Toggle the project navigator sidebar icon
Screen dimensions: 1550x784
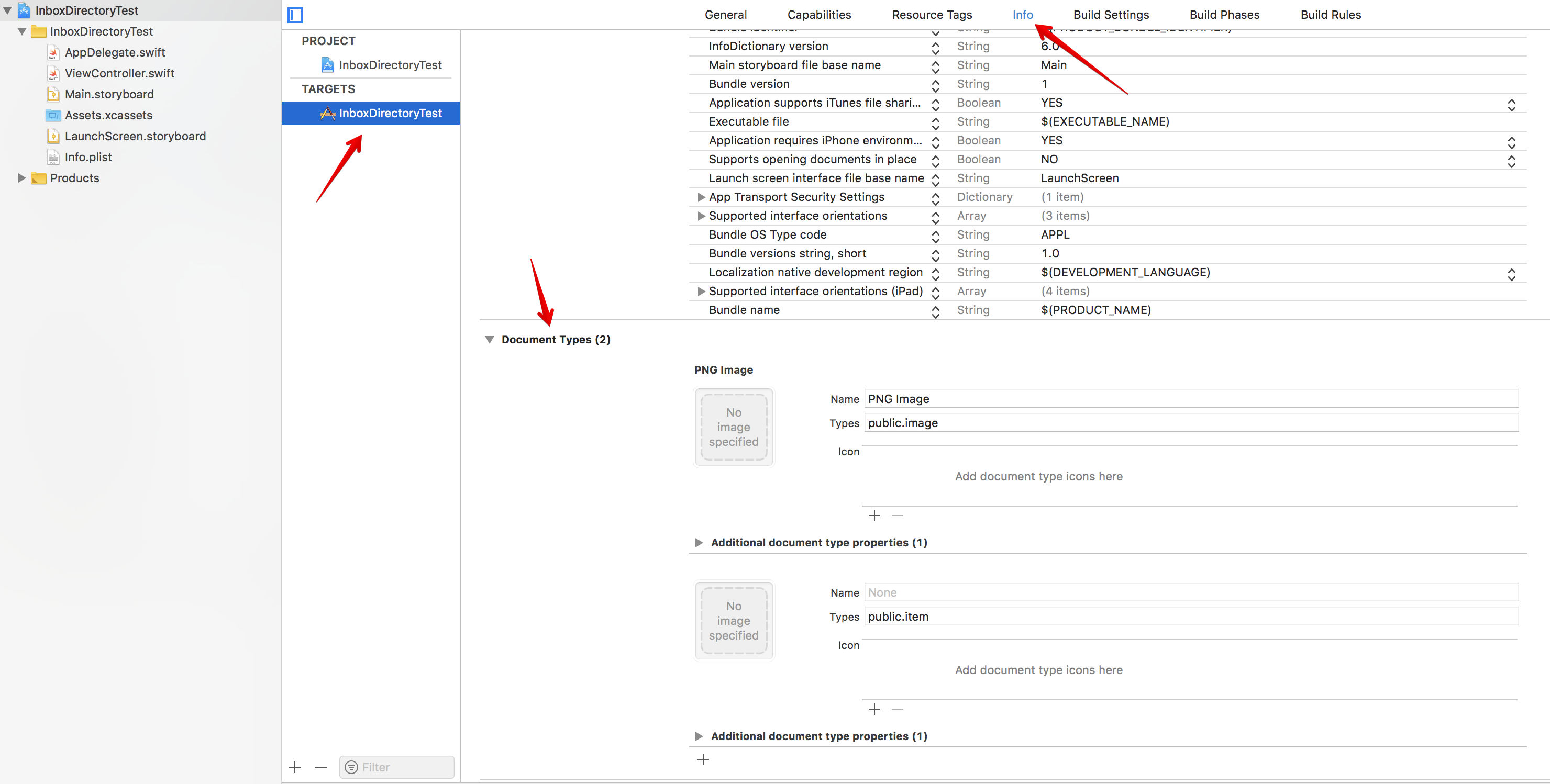click(295, 15)
